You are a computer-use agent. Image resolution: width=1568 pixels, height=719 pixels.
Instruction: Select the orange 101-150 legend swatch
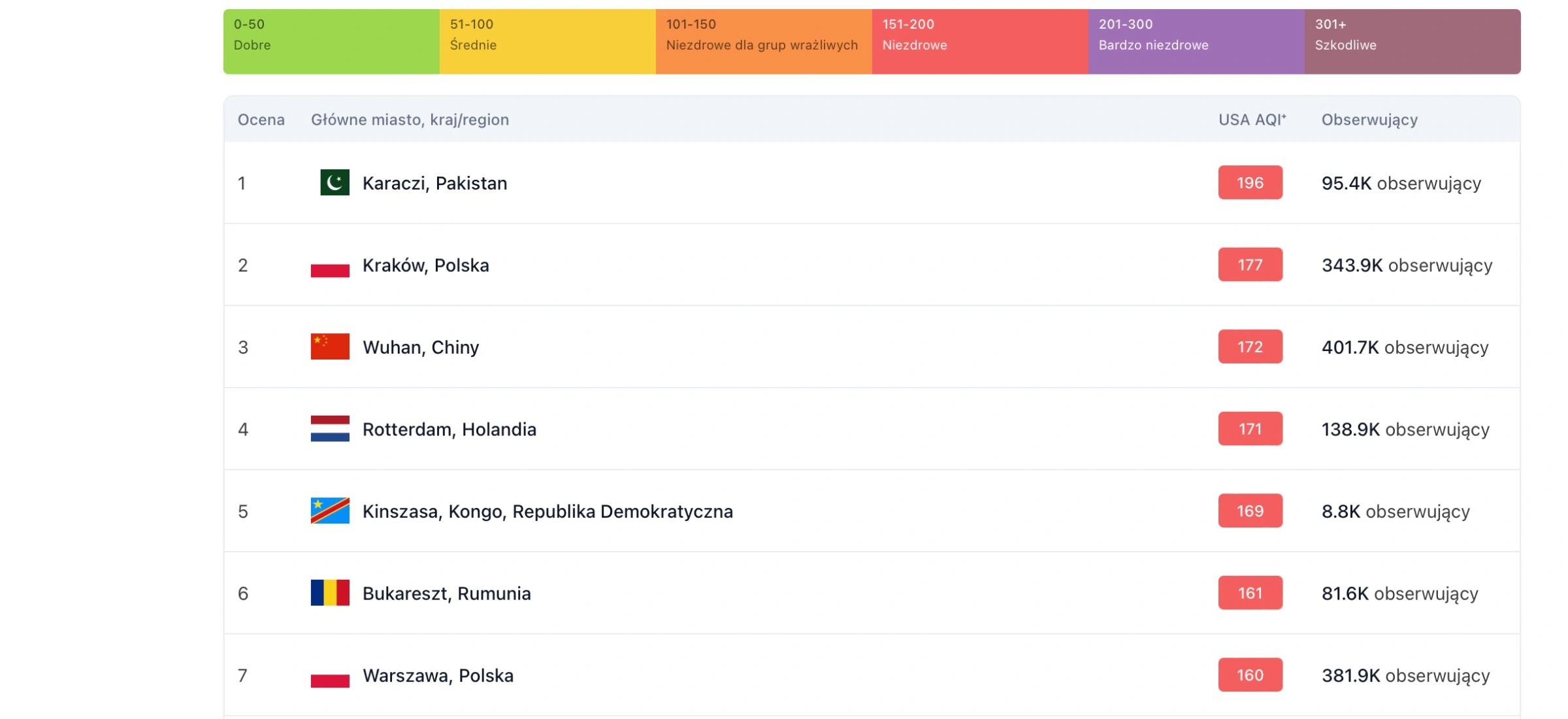click(x=764, y=41)
